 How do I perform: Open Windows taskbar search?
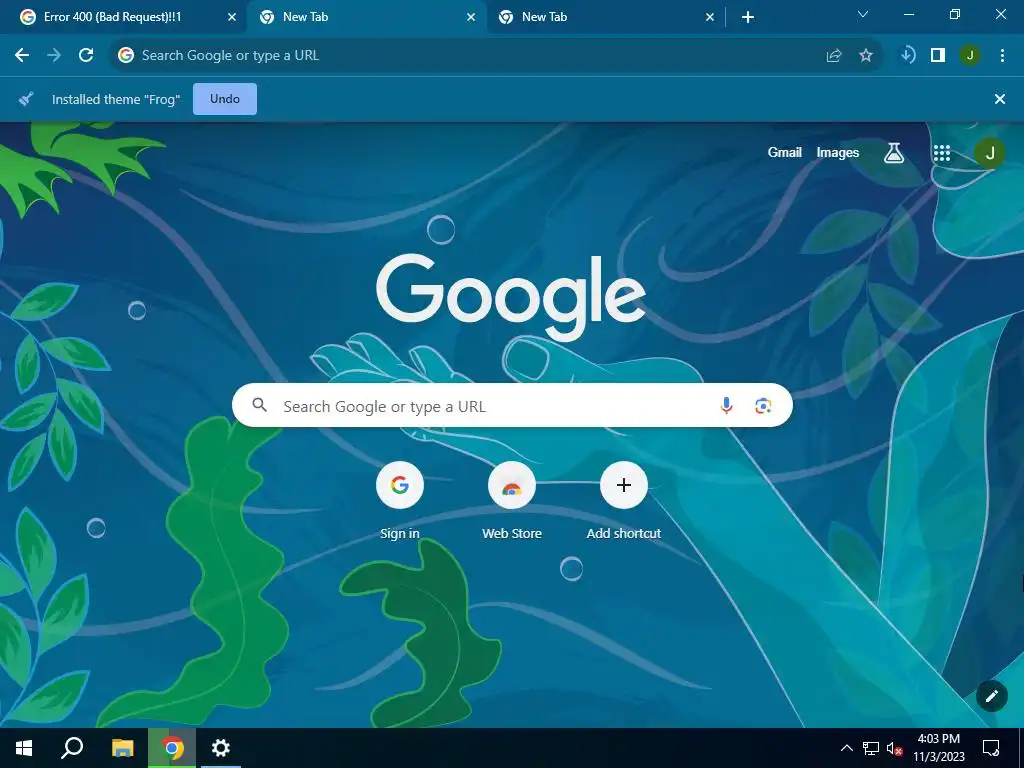(x=72, y=748)
